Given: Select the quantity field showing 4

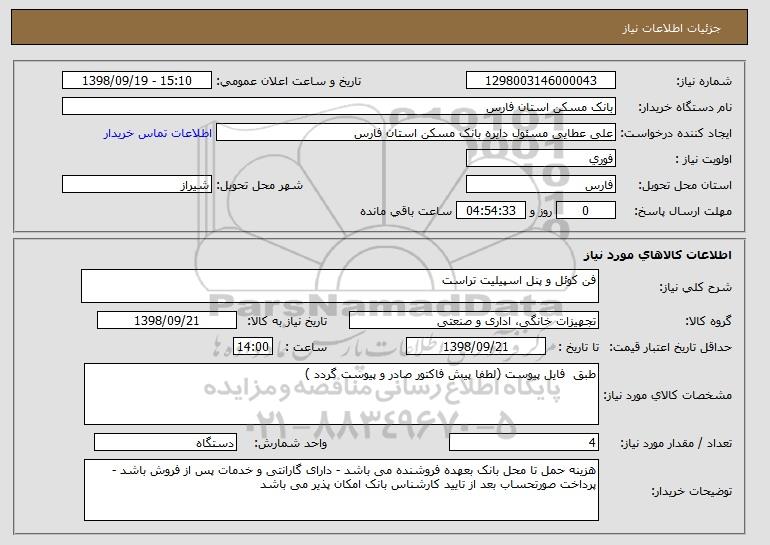Looking at the screenshot, I should tap(524, 442).
